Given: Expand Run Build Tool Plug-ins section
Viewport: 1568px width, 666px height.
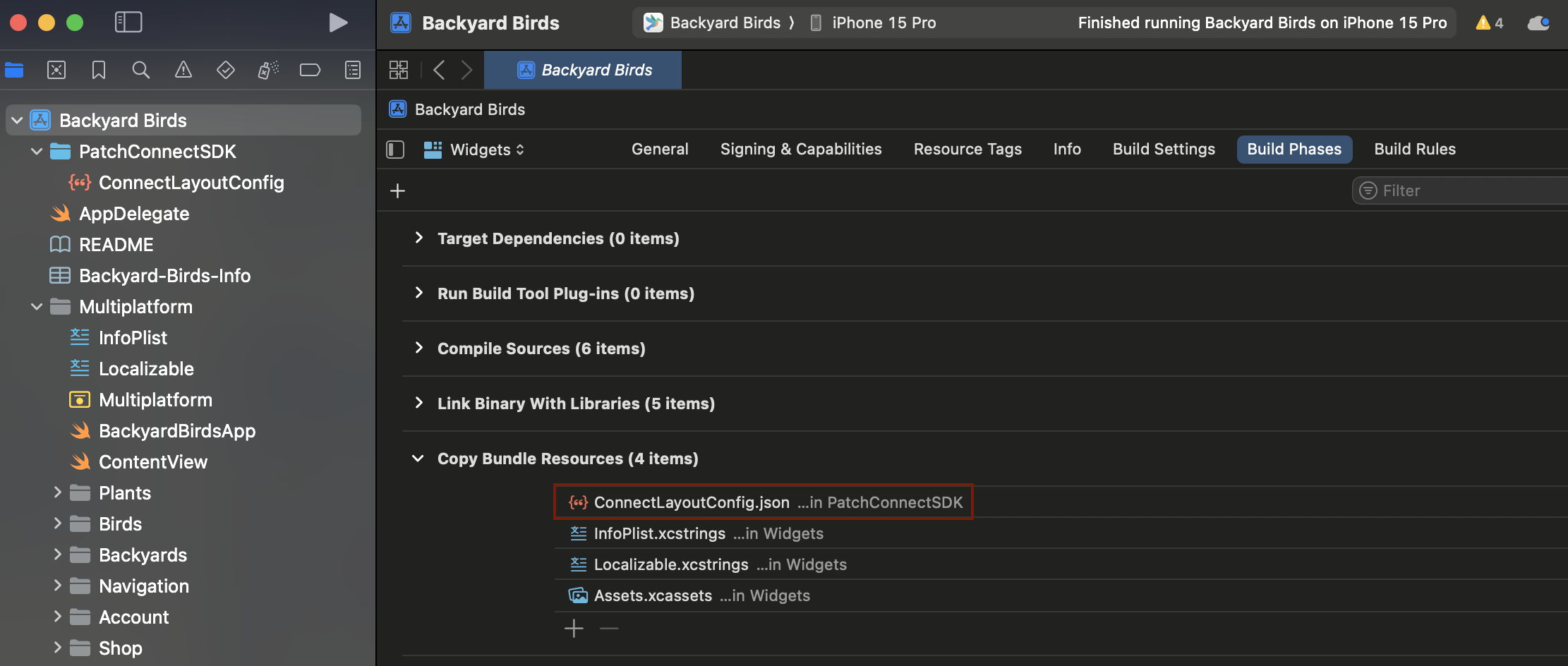Looking at the screenshot, I should click(x=419, y=293).
